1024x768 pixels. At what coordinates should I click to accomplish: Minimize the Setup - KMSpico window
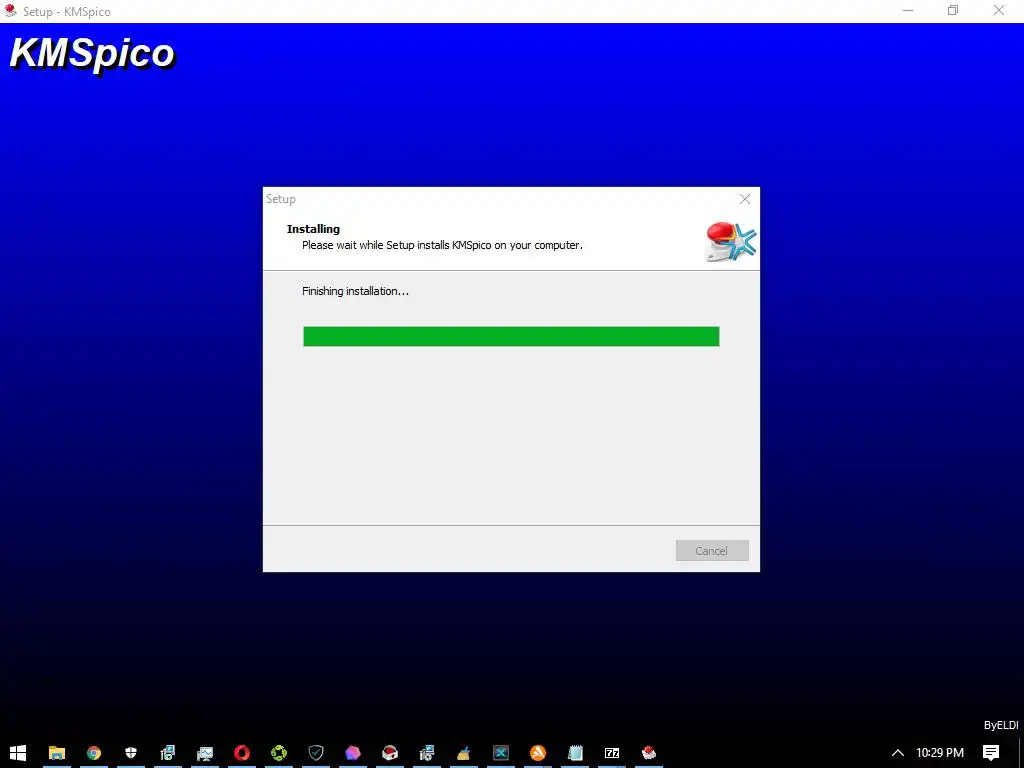click(x=907, y=10)
